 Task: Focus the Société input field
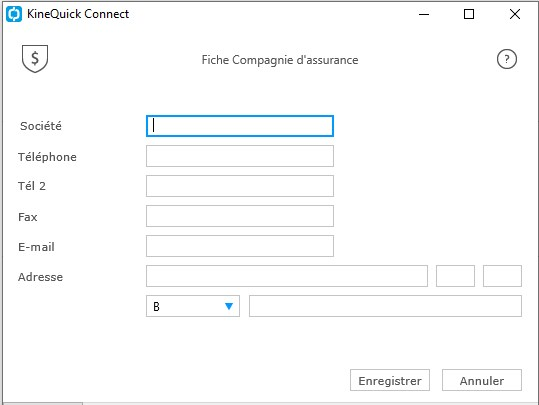pyautogui.click(x=240, y=126)
